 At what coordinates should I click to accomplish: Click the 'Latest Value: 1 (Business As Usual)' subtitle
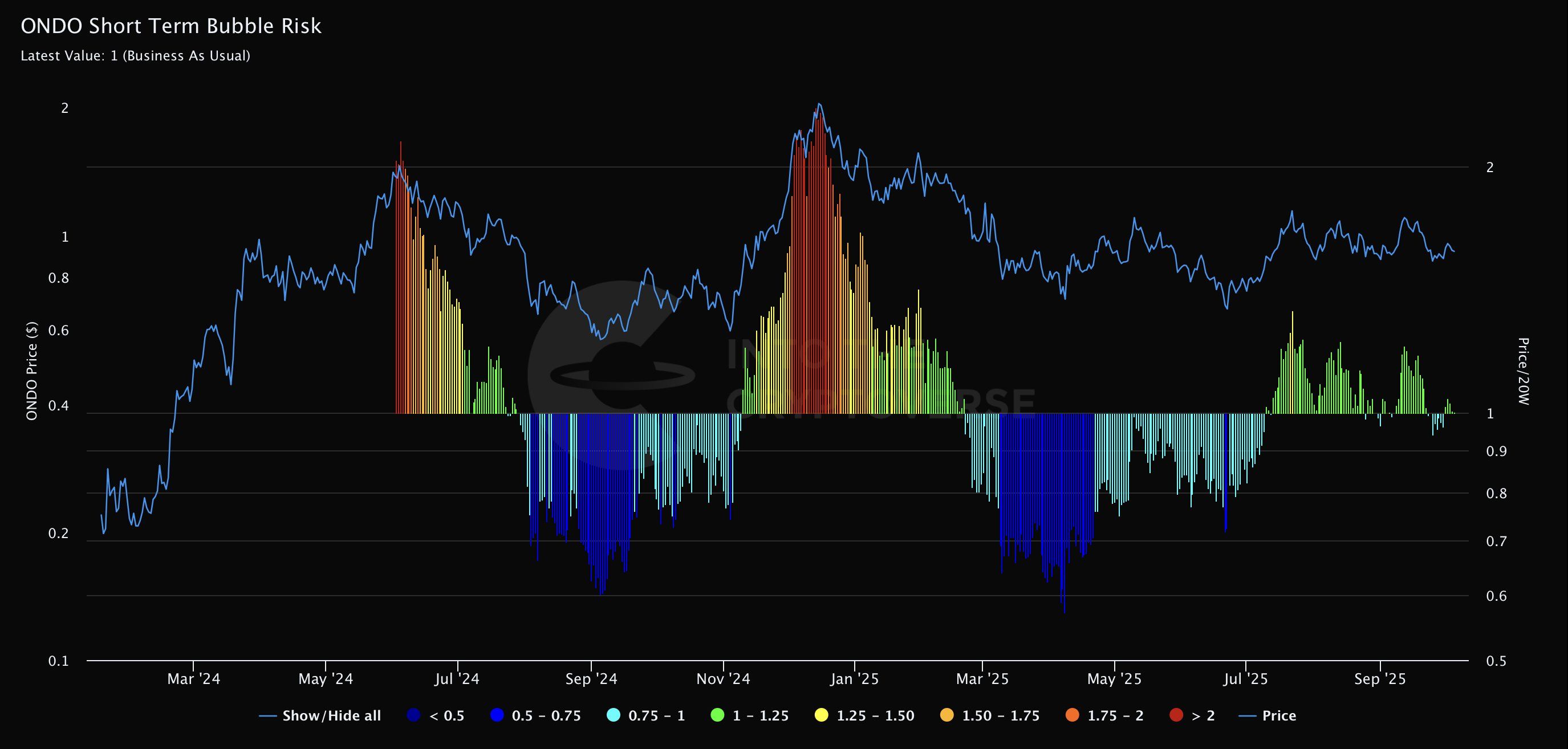click(136, 56)
